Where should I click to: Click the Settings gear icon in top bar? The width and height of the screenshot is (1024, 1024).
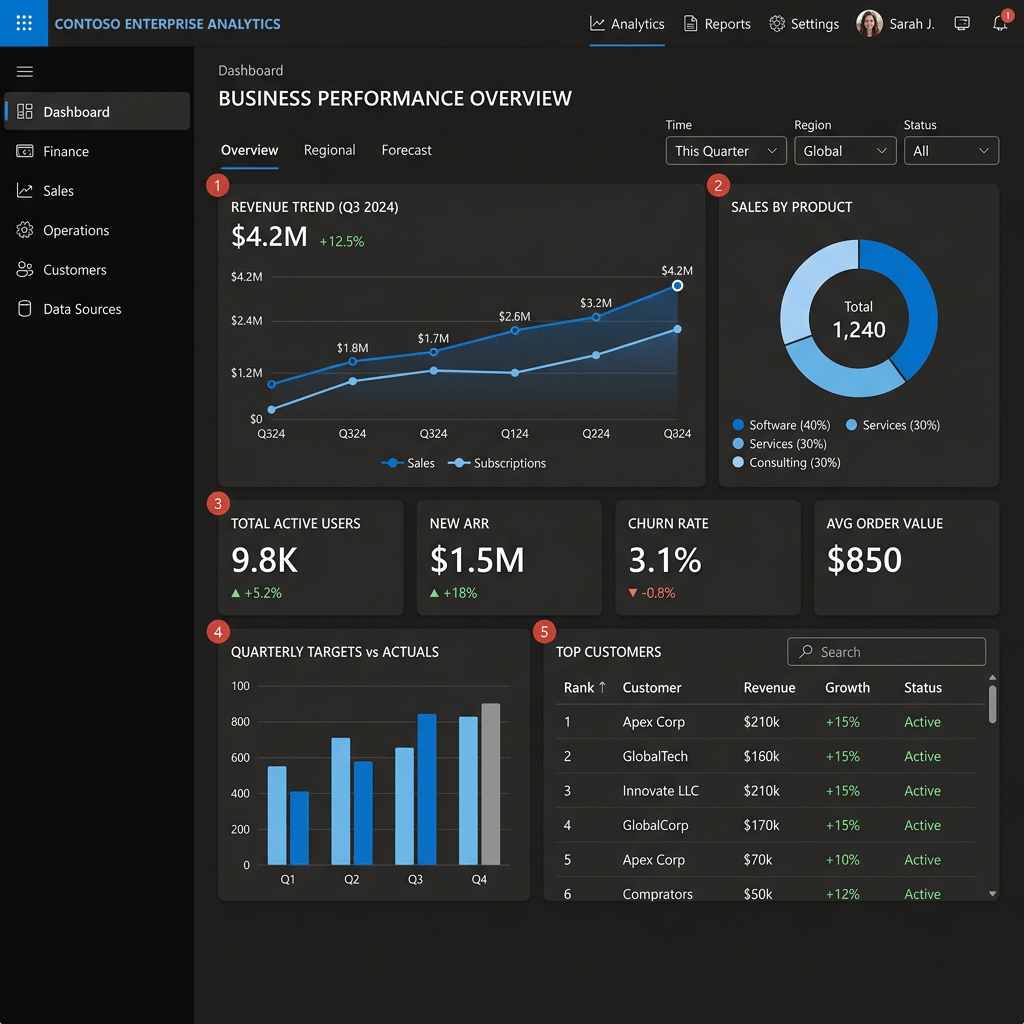[x=776, y=24]
